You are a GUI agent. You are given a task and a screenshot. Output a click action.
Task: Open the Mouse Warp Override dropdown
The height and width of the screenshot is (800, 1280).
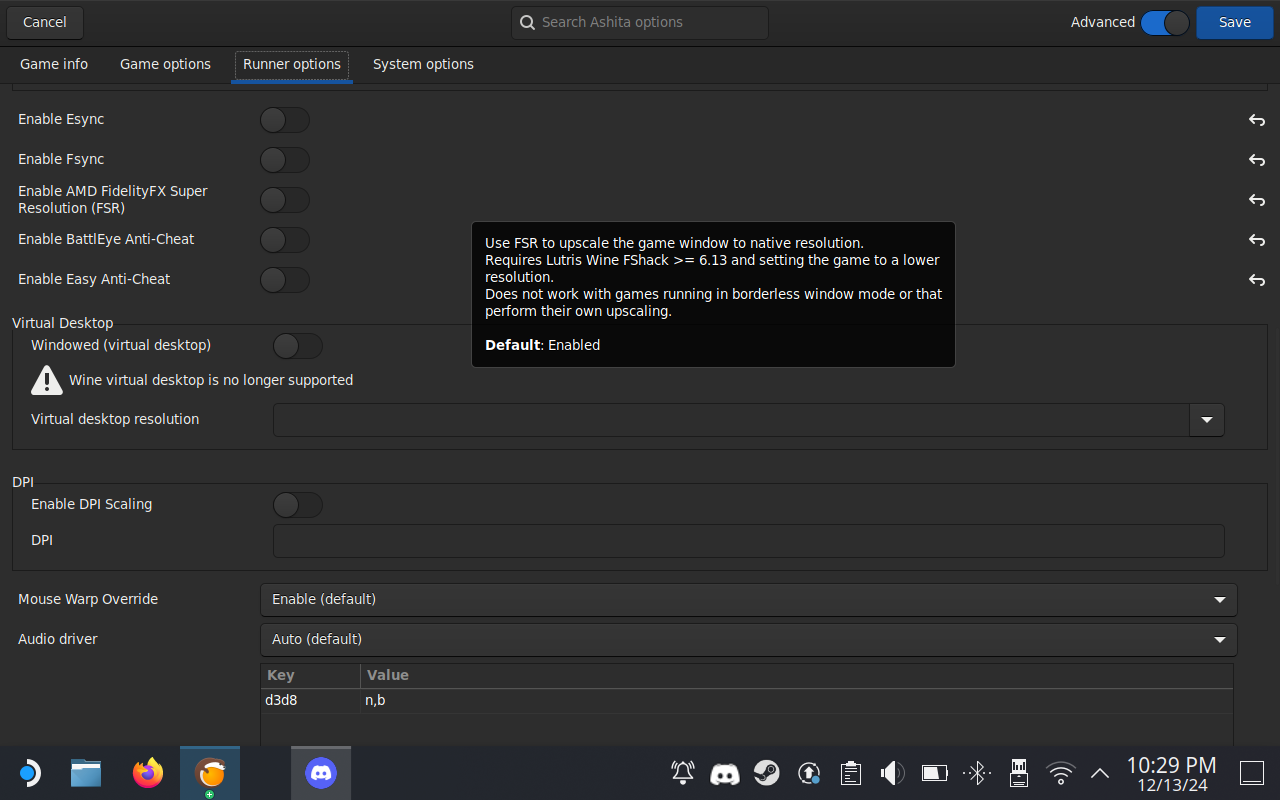click(x=748, y=600)
